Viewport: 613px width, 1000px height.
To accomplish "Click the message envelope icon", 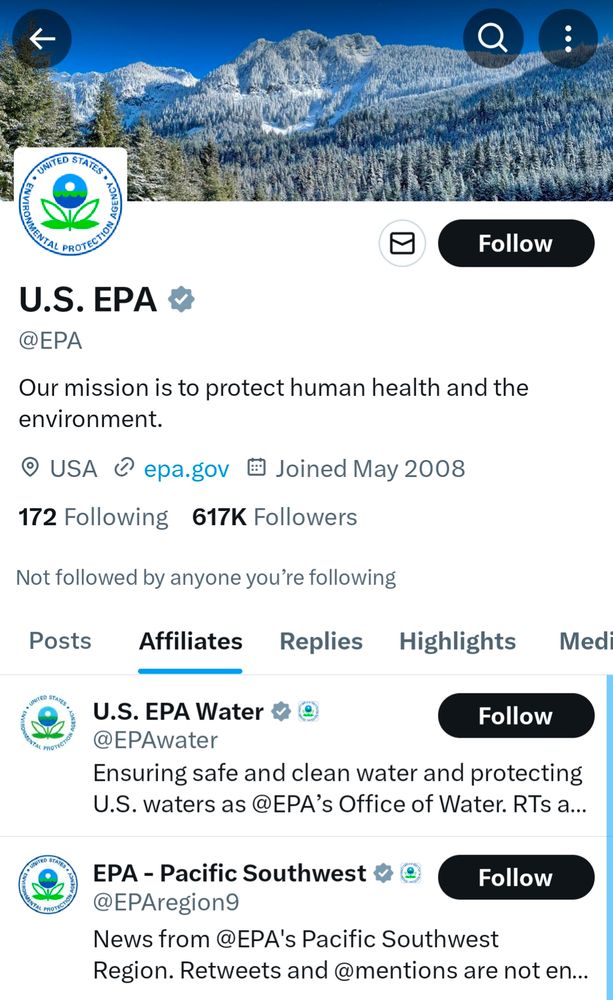I will (x=403, y=243).
